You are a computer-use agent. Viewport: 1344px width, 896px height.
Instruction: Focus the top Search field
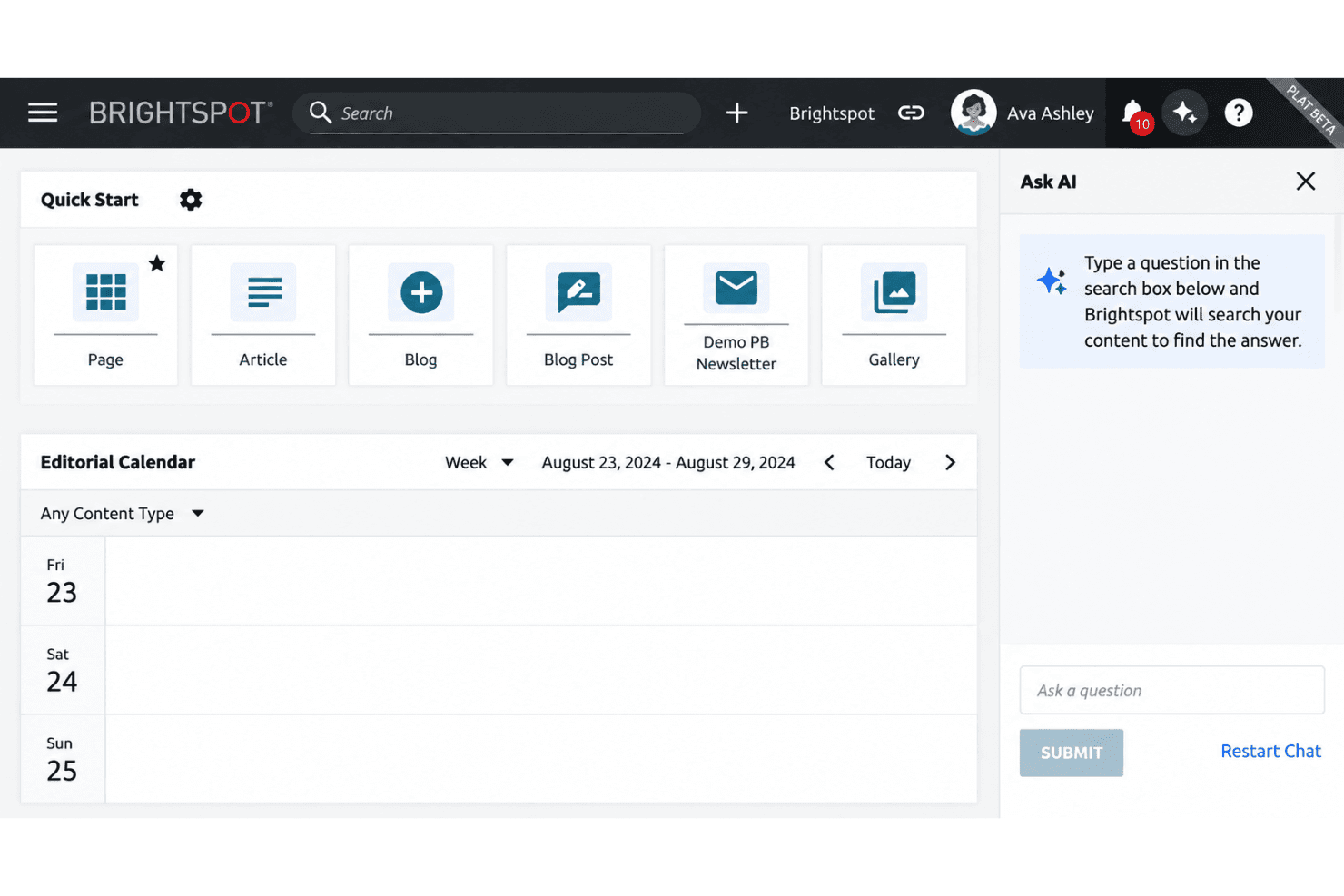(497, 113)
